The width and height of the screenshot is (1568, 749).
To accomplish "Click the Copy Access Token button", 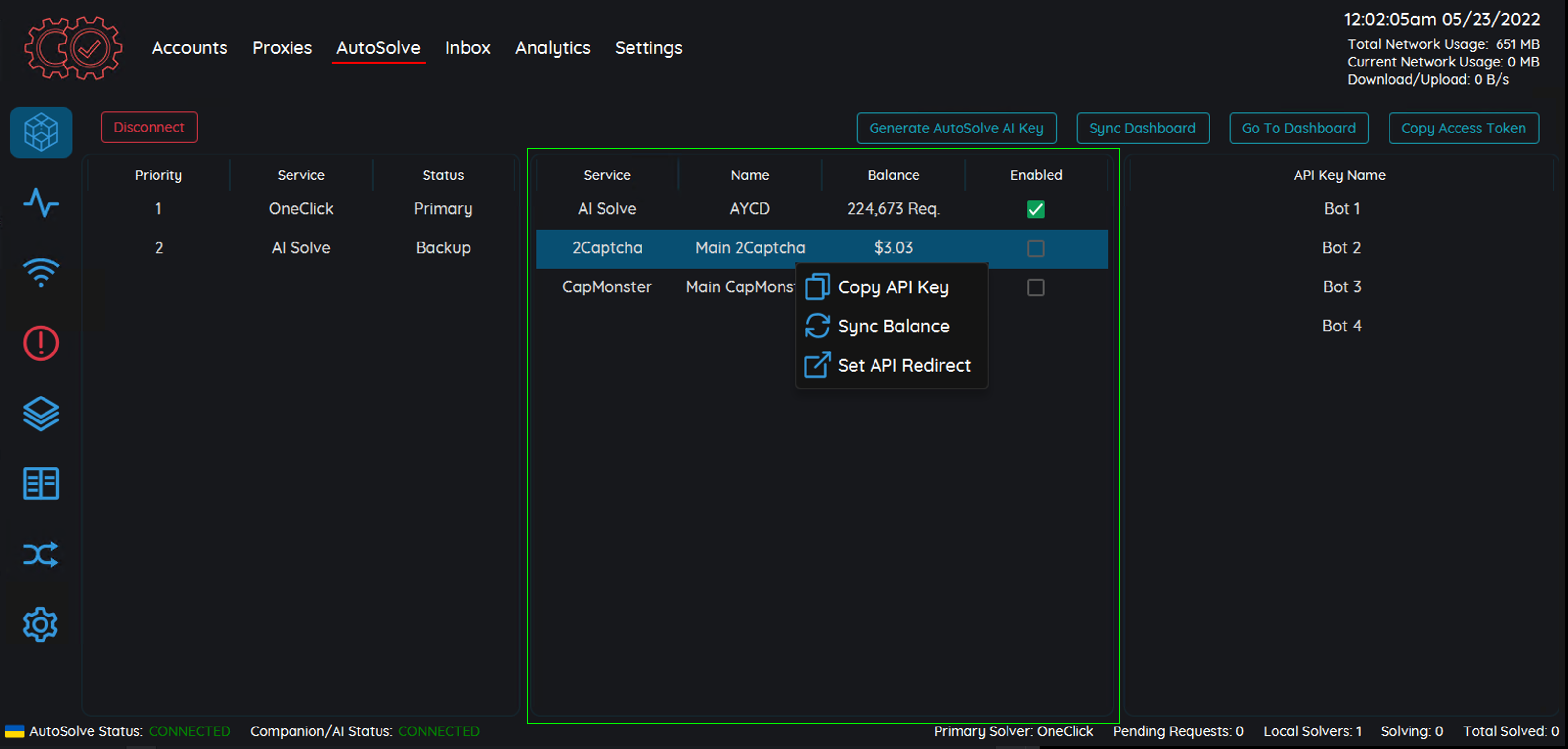I will (x=1463, y=128).
